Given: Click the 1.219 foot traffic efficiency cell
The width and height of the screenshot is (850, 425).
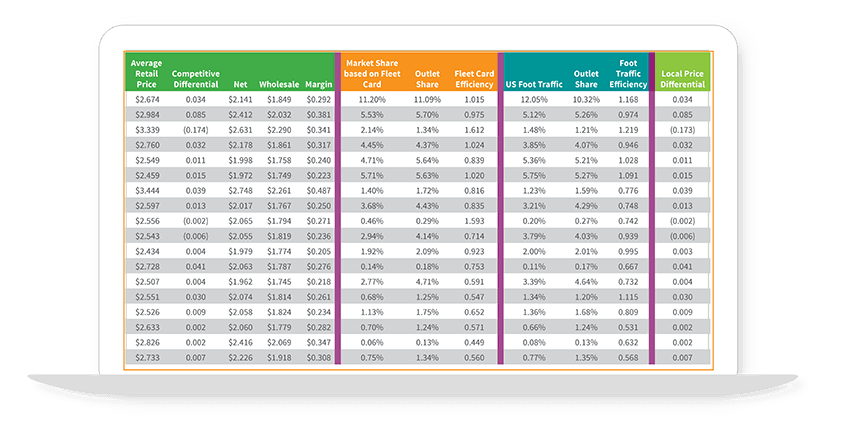Looking at the screenshot, I should (628, 130).
